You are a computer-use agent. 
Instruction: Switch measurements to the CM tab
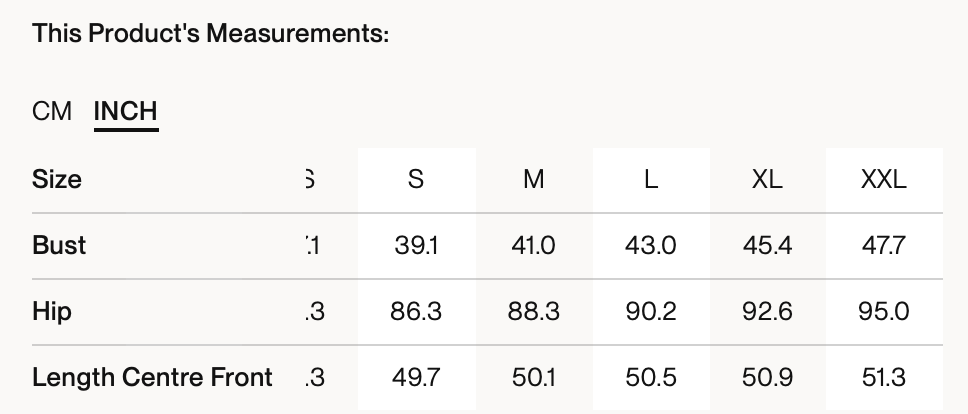coord(52,111)
